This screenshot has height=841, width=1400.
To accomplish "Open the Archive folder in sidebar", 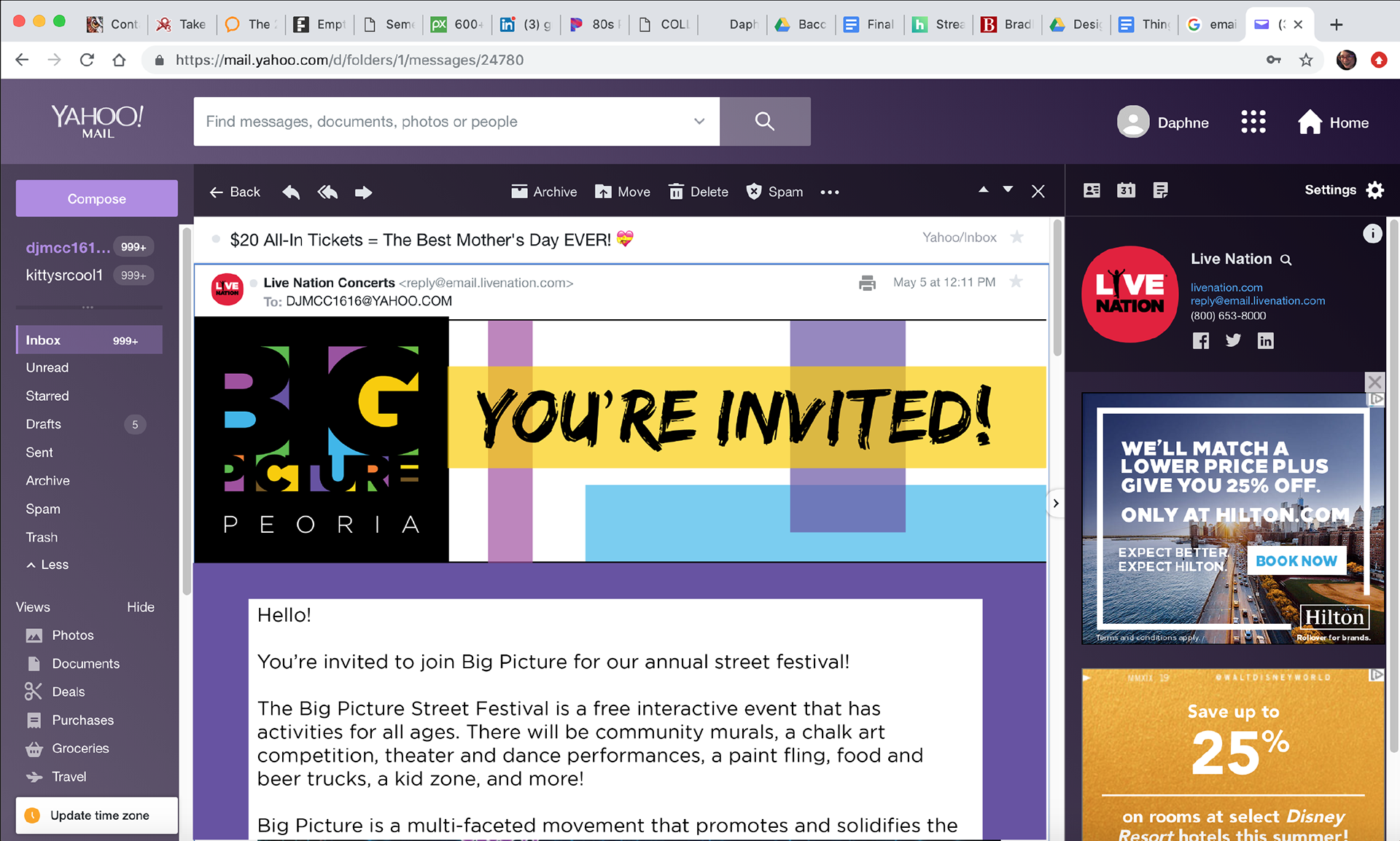I will [48, 481].
